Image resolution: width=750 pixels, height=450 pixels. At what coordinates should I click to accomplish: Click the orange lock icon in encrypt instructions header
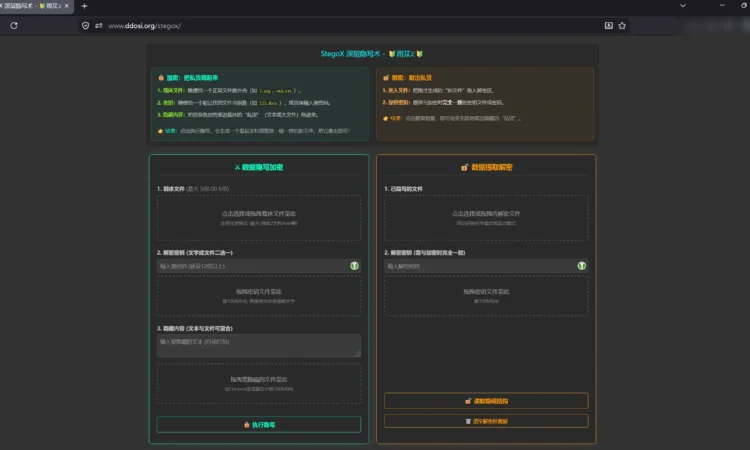[x=161, y=77]
